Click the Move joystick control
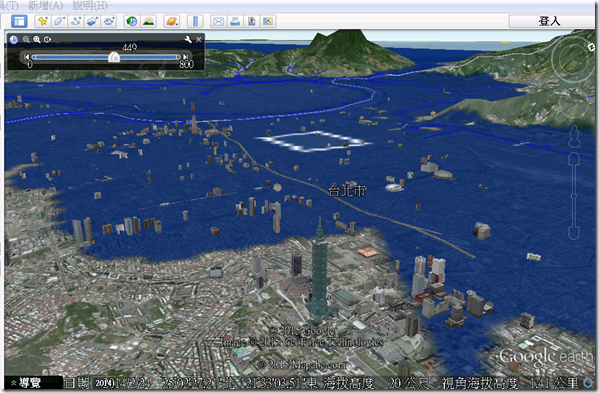 (x=573, y=105)
